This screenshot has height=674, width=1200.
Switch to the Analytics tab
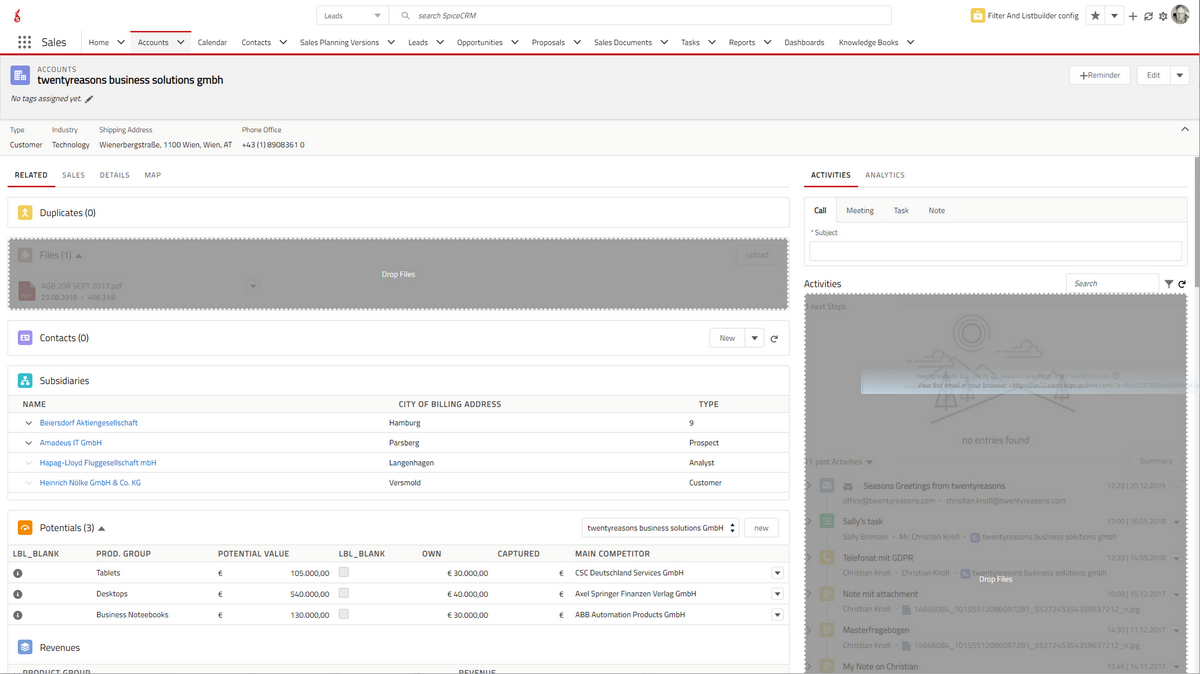coord(885,175)
